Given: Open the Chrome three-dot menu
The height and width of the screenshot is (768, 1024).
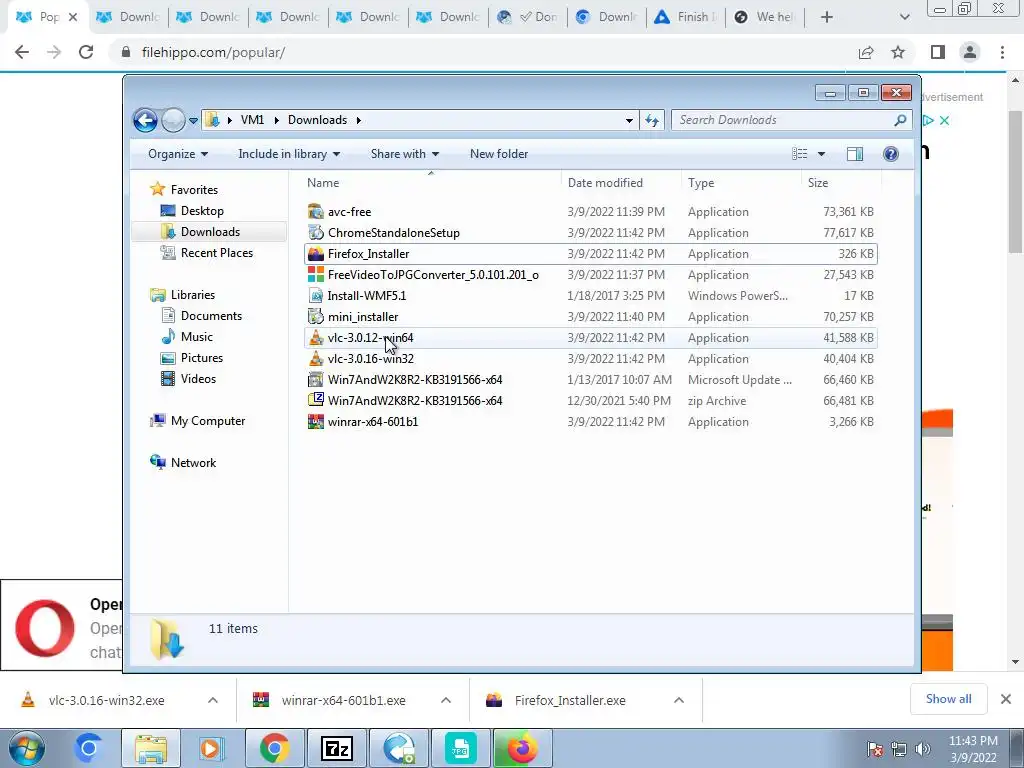Looking at the screenshot, I should click(x=1002, y=52).
